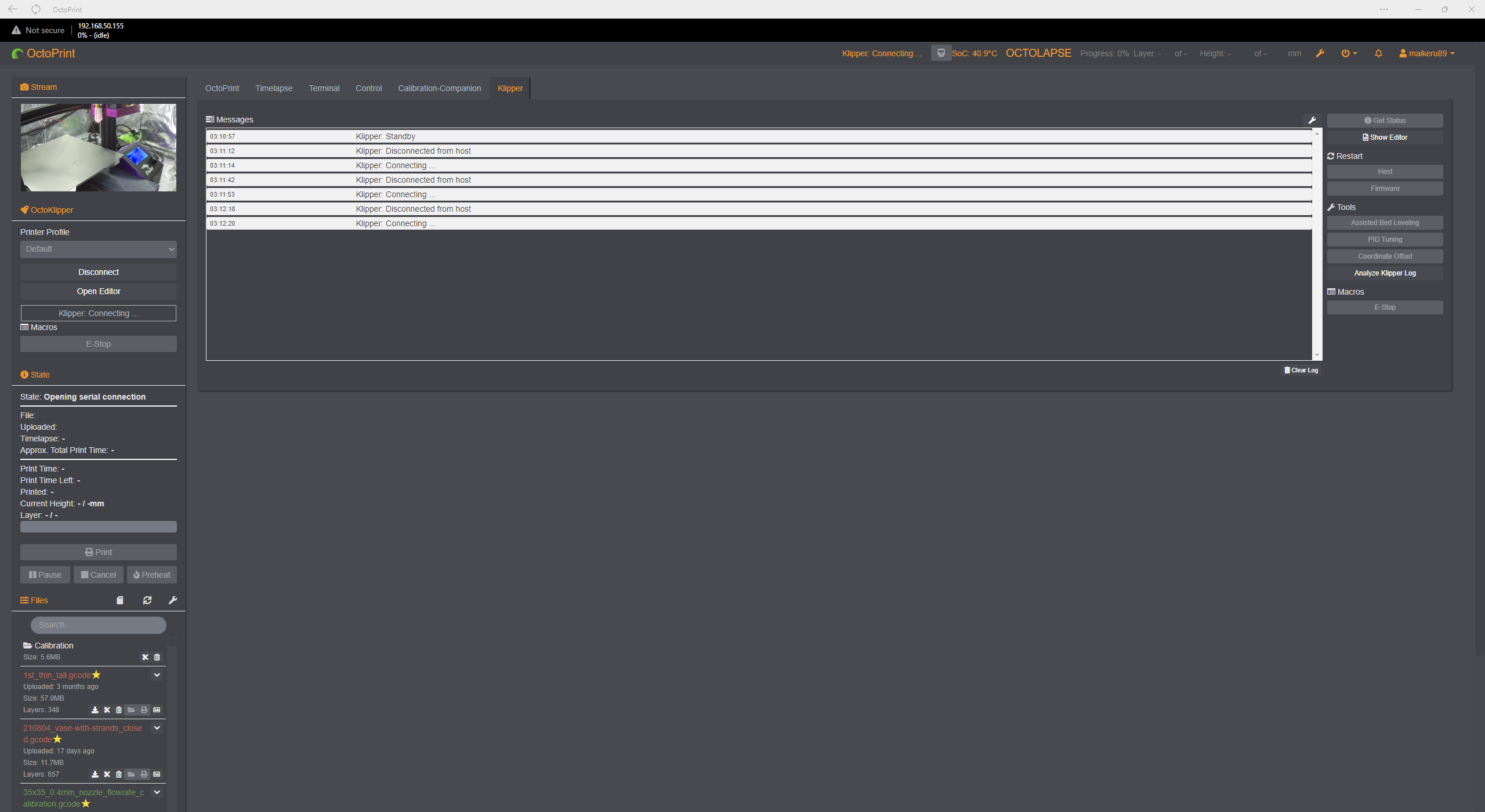This screenshot has width=1485, height=812.
Task: Toggle favorite star on 35x35_0.4mm_nozzle_flowrate_calibration.gcode
Action: 85,804
